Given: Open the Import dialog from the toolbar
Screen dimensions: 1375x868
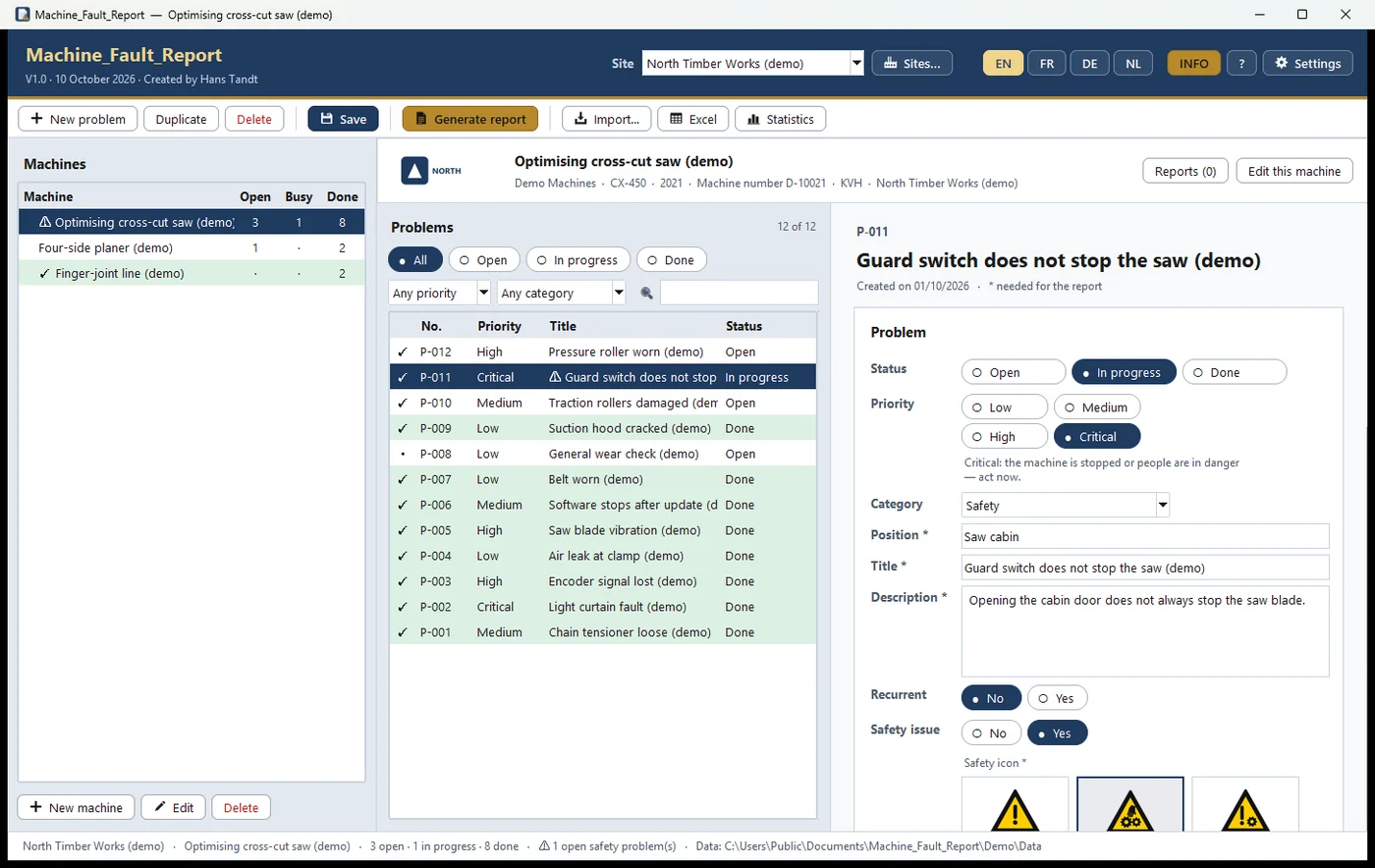Looking at the screenshot, I should [x=606, y=119].
